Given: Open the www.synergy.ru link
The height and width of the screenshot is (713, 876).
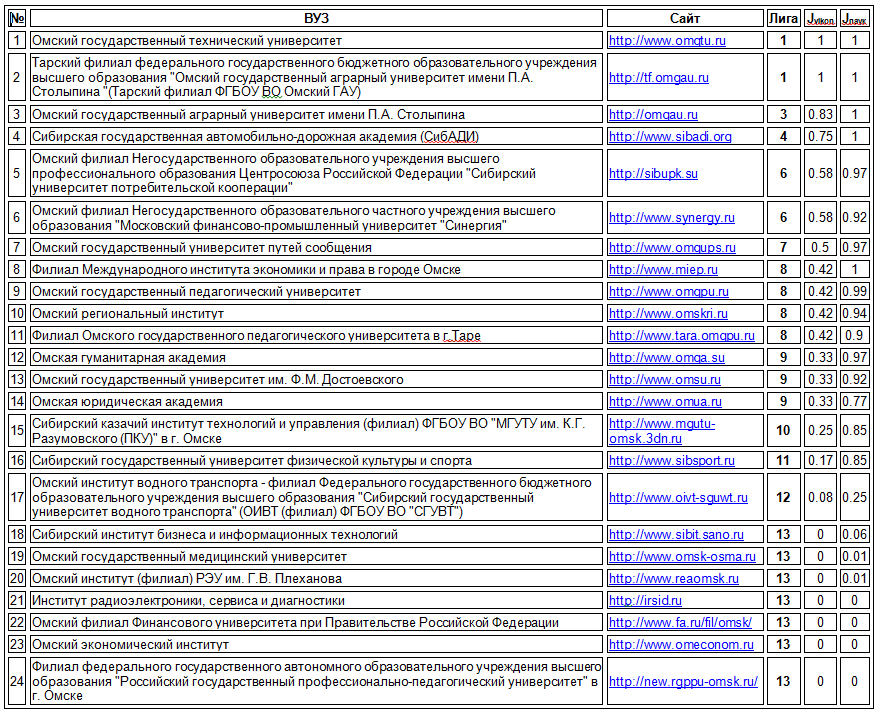Looking at the screenshot, I should click(671, 218).
